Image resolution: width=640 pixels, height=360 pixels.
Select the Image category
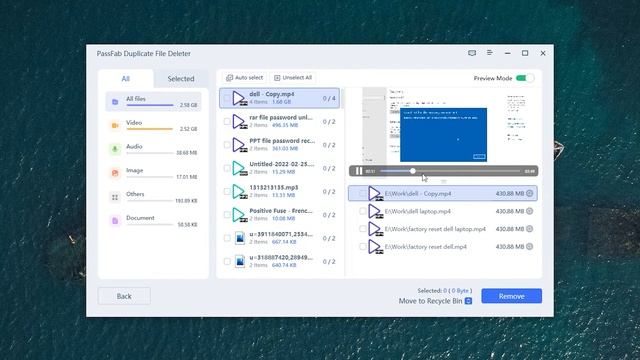[x=153, y=173]
